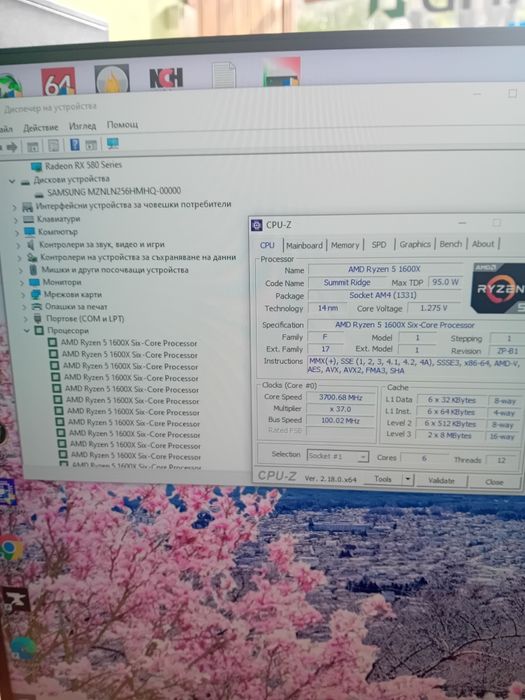Click the printer icon beside Опашки за печат
The image size is (525, 700).
[x=37, y=307]
